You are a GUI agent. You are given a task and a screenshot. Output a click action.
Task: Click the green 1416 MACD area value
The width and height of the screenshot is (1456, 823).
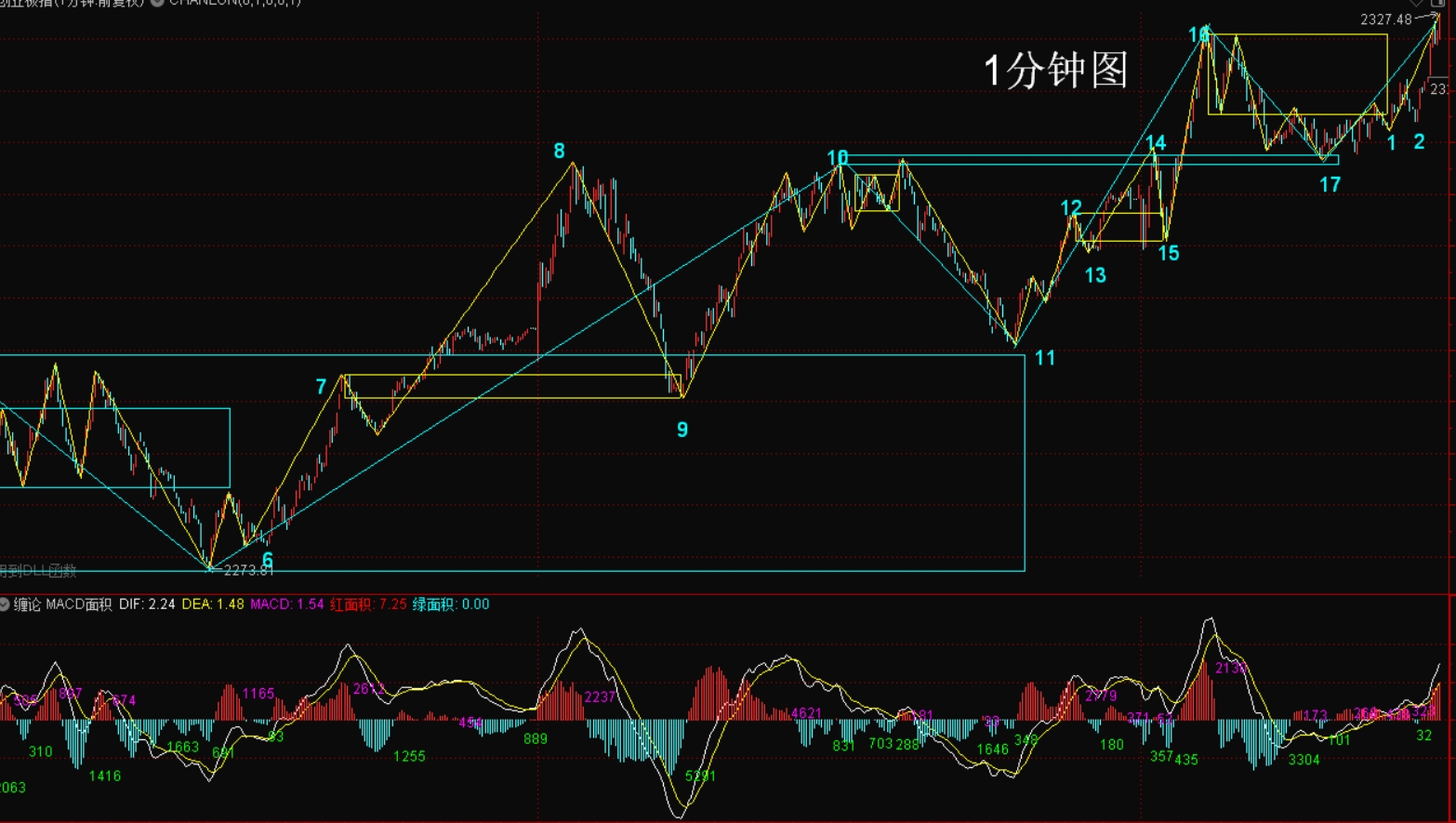(105, 777)
